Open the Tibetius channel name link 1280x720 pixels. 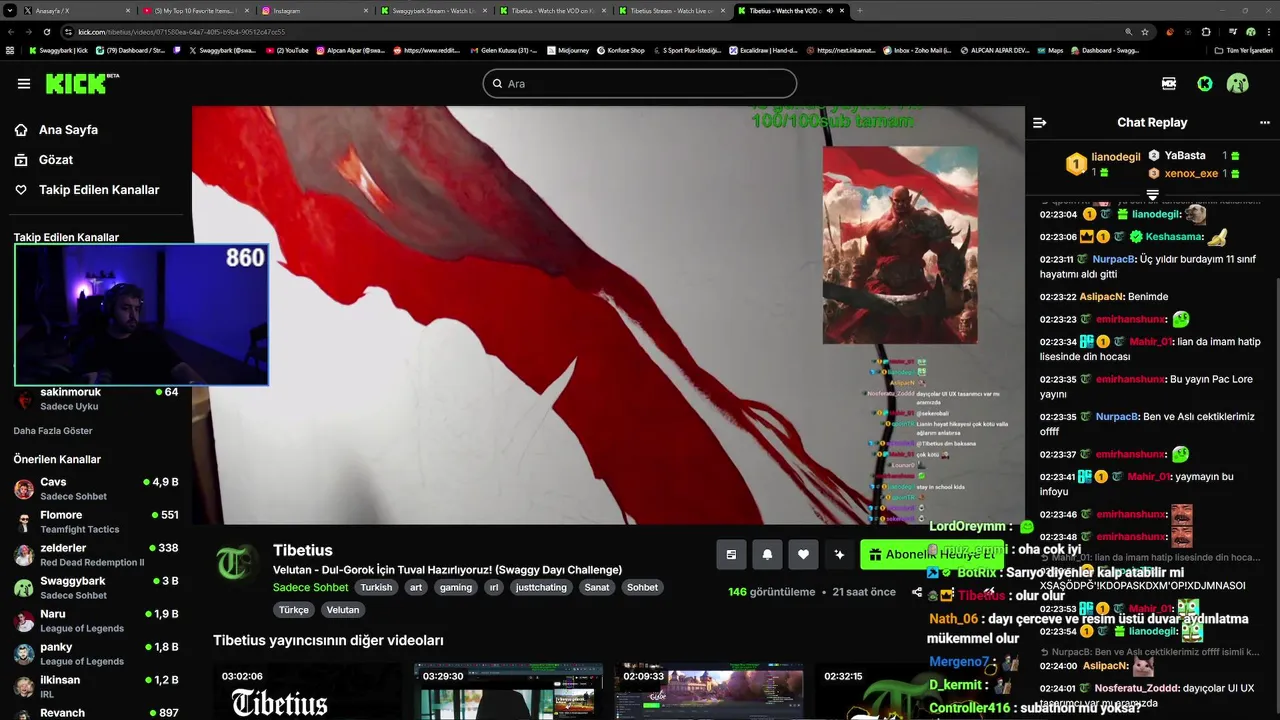(x=303, y=551)
